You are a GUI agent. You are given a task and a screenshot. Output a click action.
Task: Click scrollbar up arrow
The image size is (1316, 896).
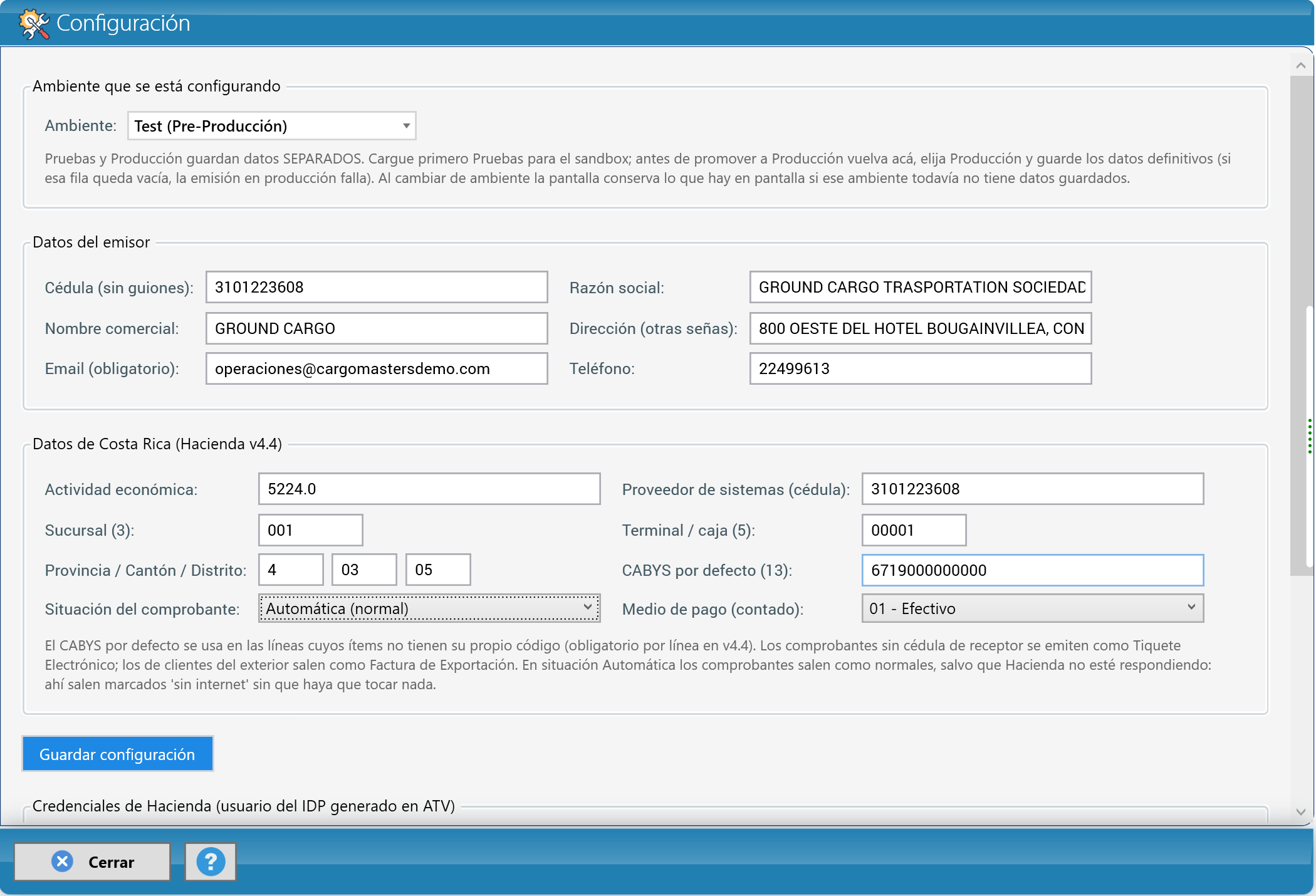click(x=1301, y=66)
